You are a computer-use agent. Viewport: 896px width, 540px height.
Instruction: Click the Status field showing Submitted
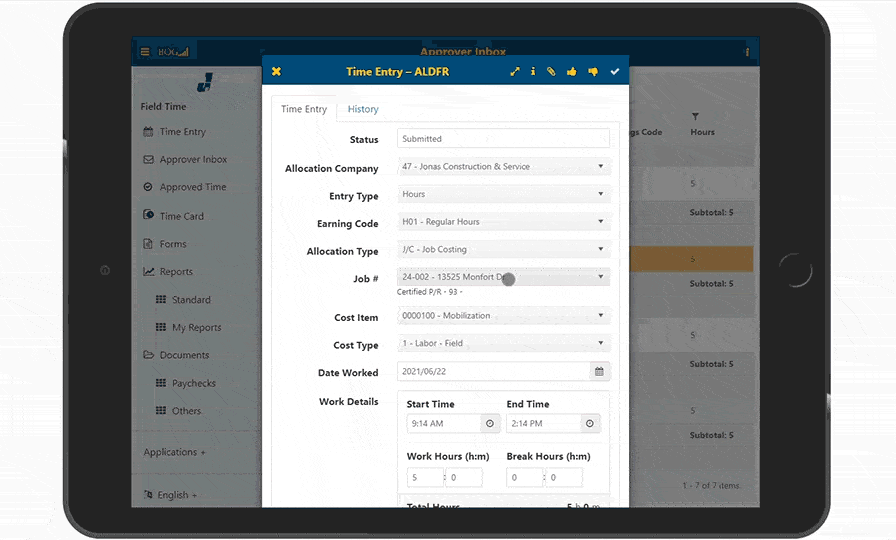(503, 139)
